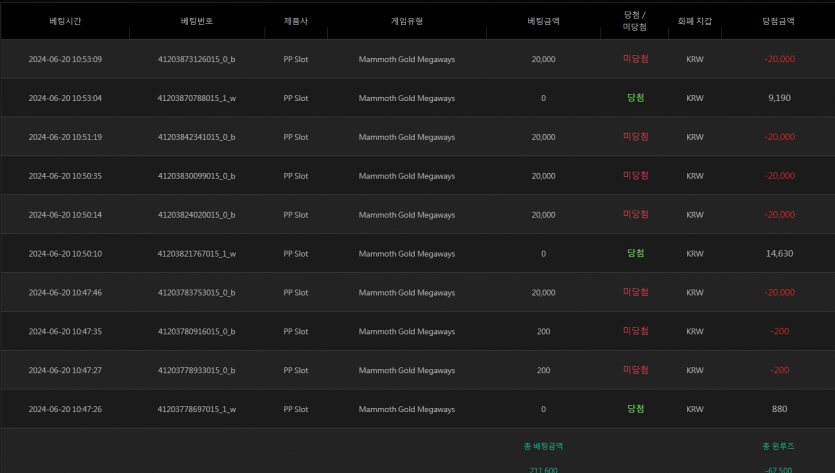Select bet number 41203780916015_0_b
Screen dimensions: 835x473
tap(197, 331)
